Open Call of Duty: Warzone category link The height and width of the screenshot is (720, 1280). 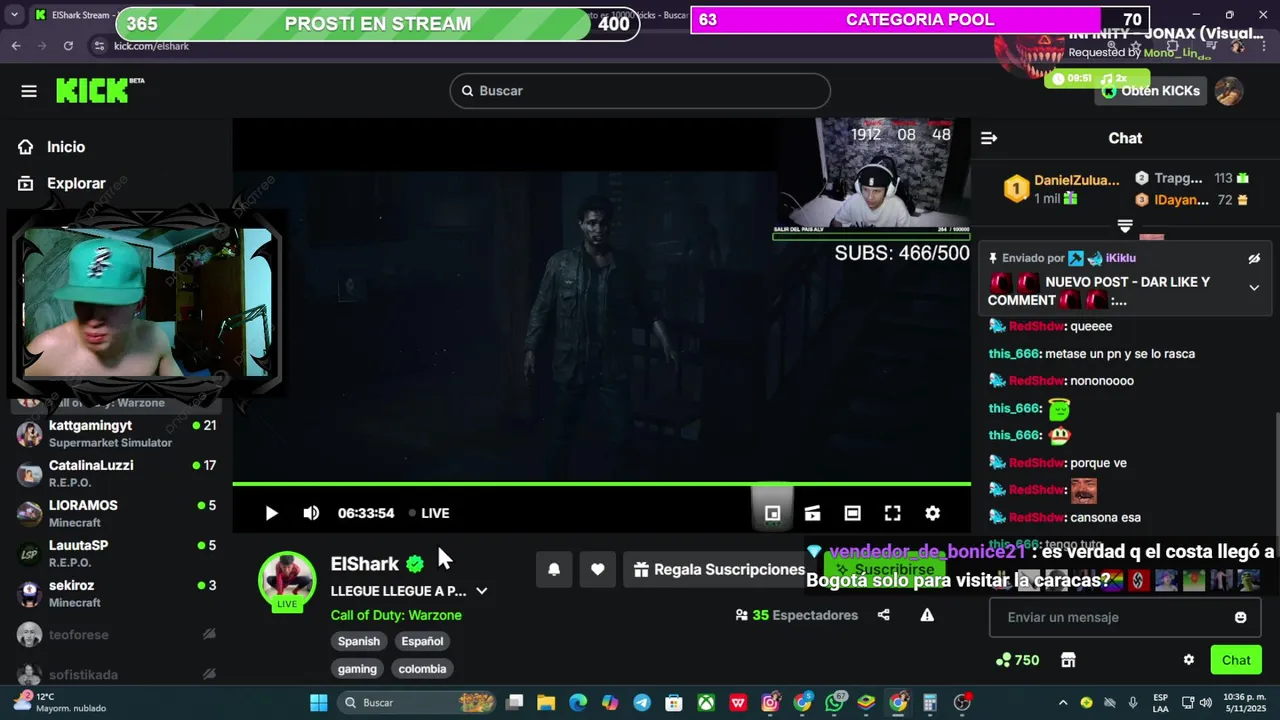pos(396,615)
